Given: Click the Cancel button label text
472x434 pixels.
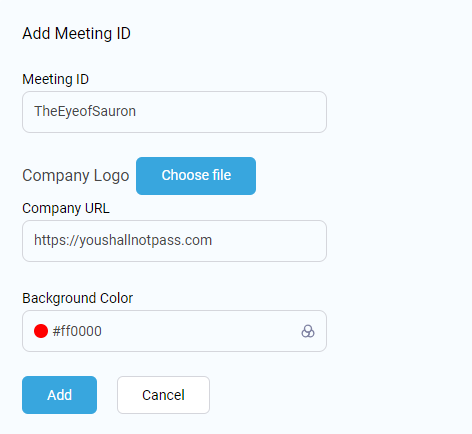Looking at the screenshot, I should click(163, 395).
